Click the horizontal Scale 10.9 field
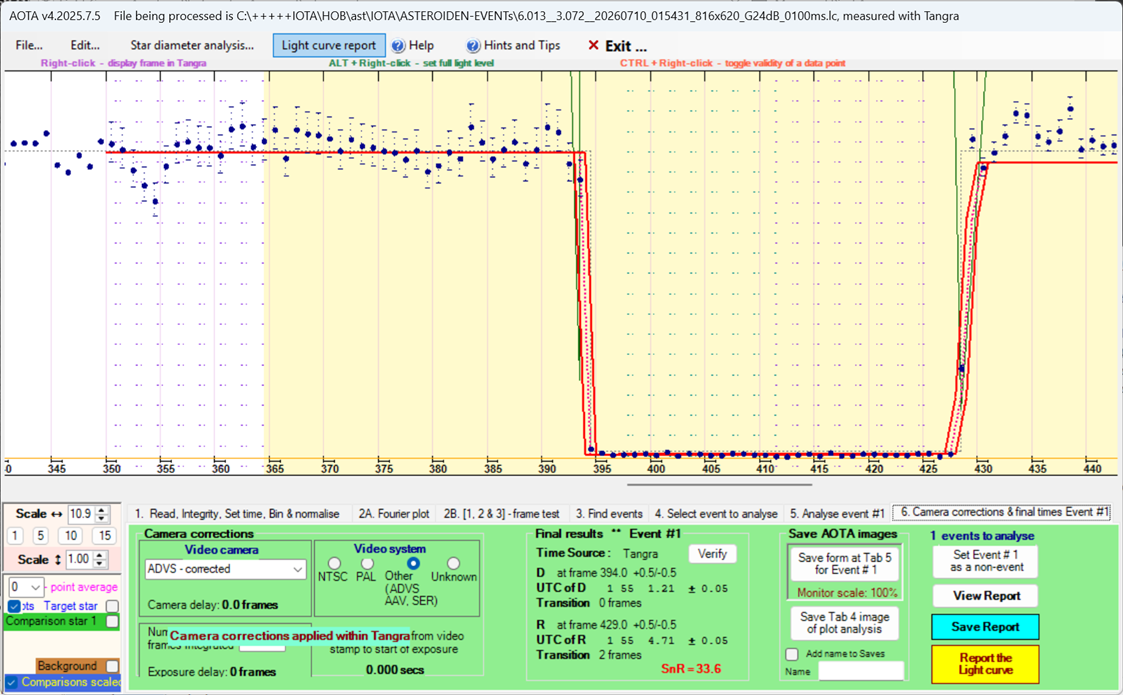The width and height of the screenshot is (1123, 695). point(81,514)
